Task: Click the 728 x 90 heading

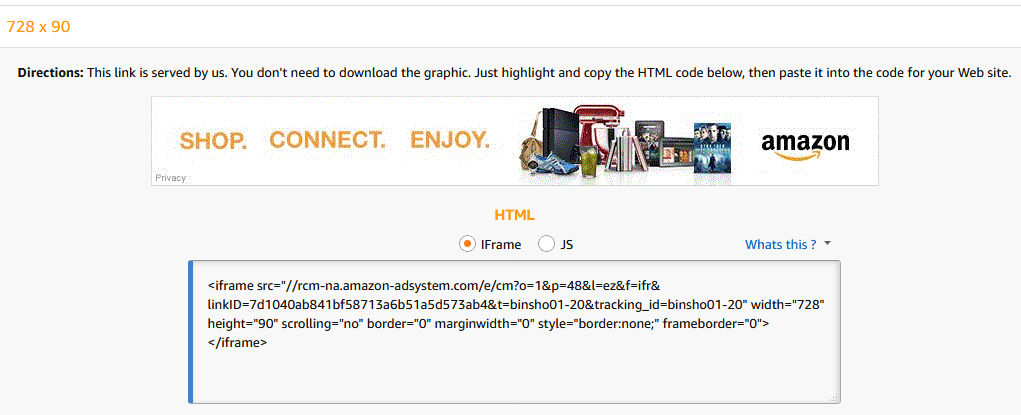Action: point(38,27)
